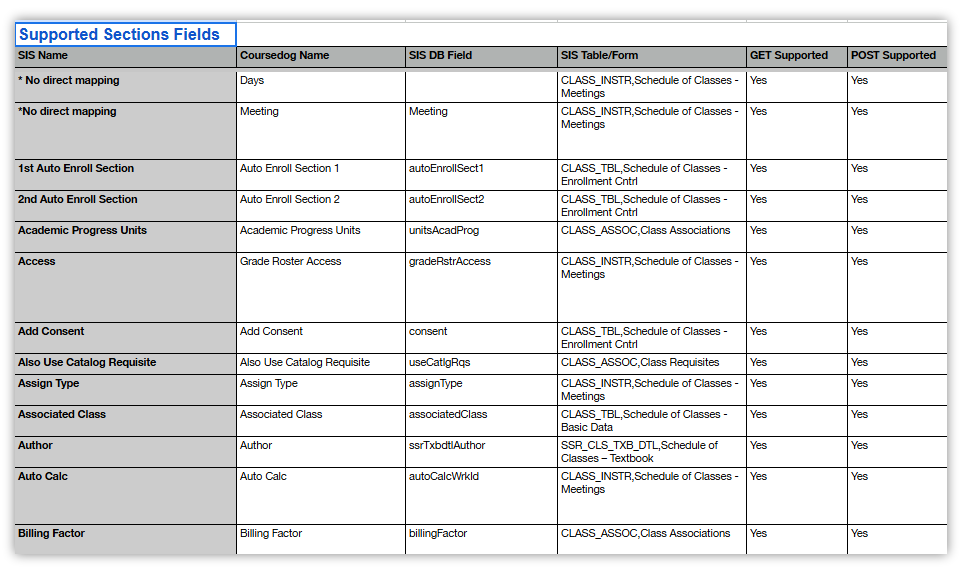Select the GET Supported 'Yes' in Billing Factor row
Viewport: 963px width, 568px height.
point(797,539)
